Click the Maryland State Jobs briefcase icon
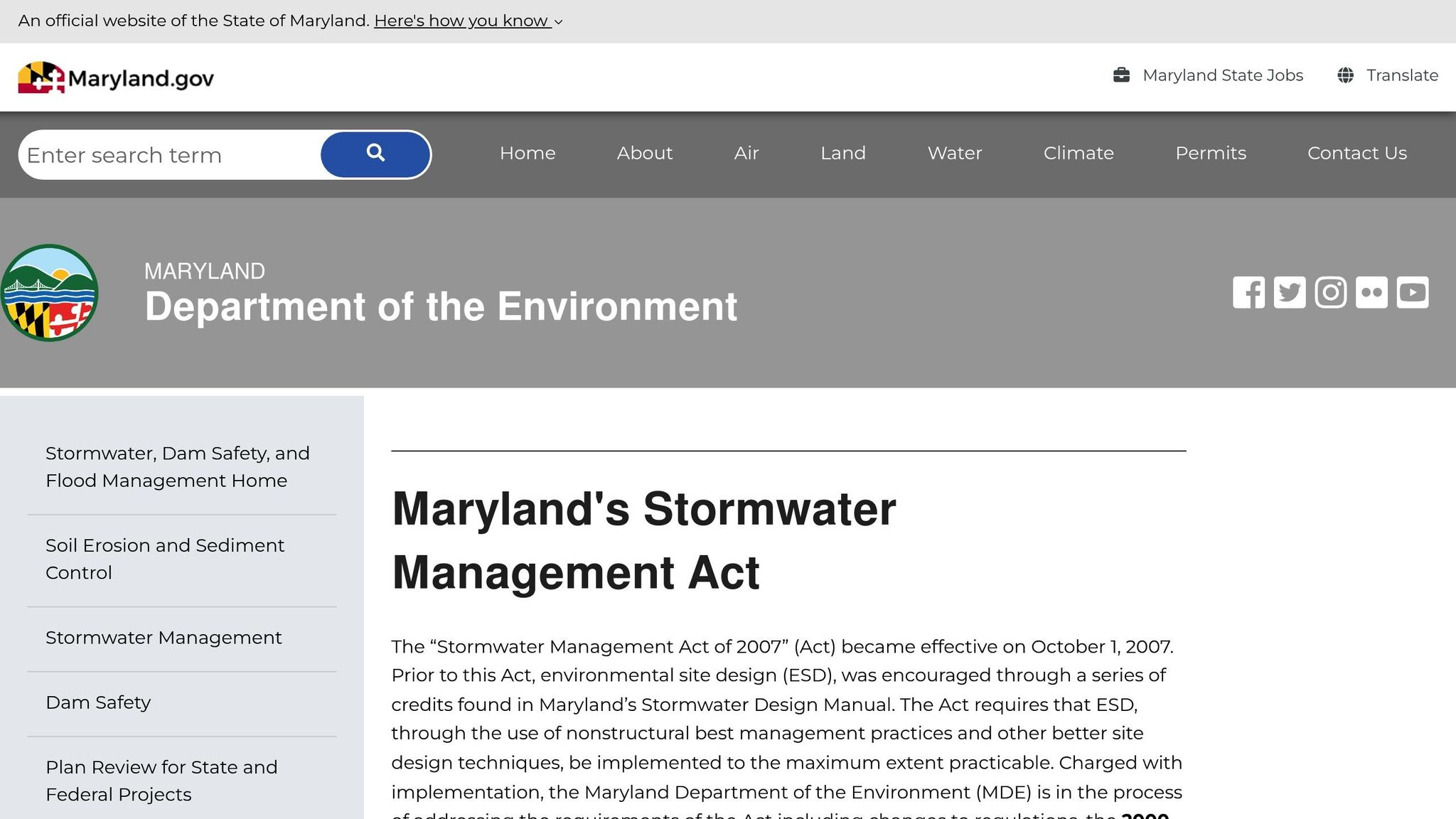1456x819 pixels. [1121, 75]
